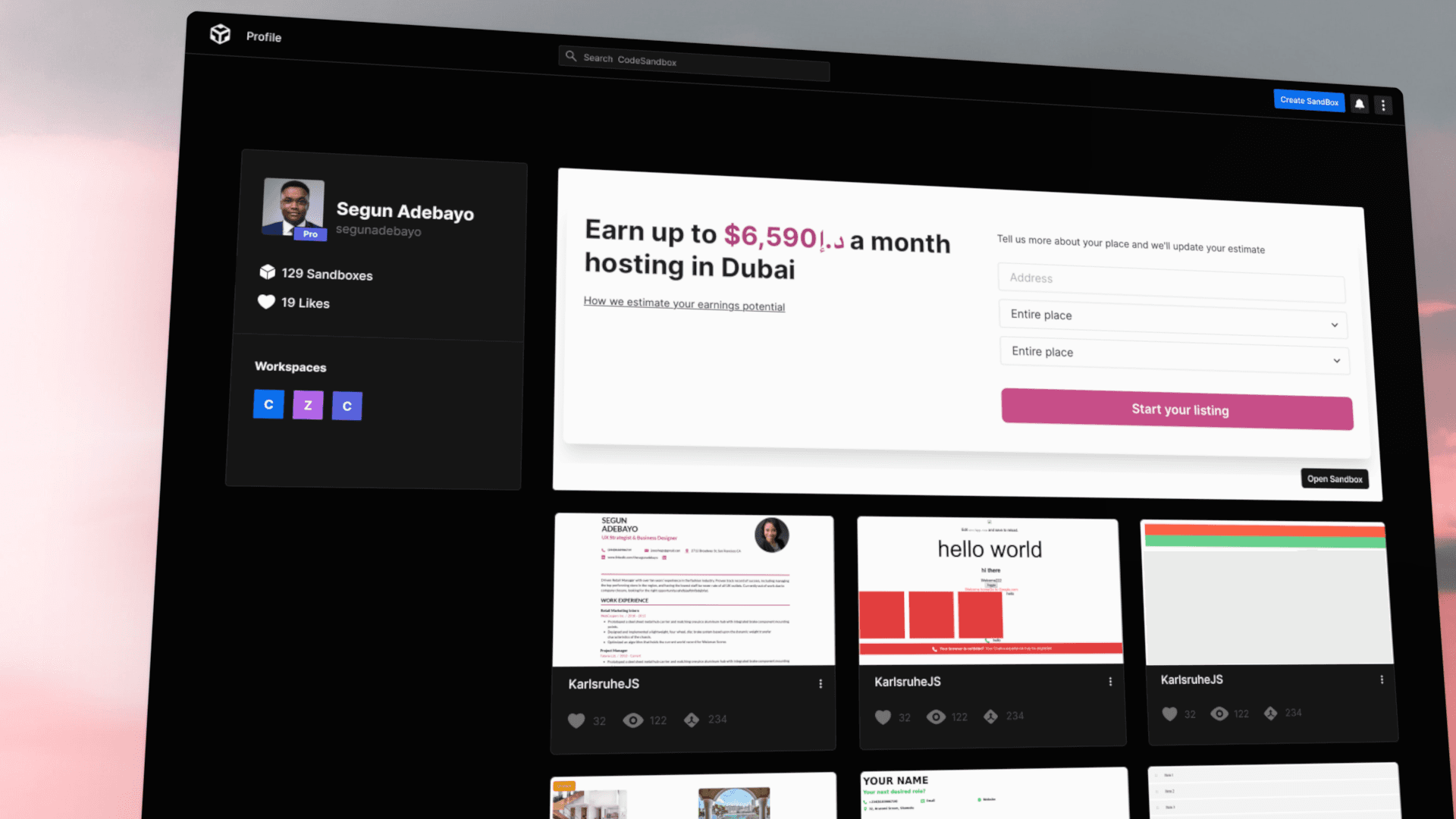
Task: Click the Z workspace icon
Action: click(308, 405)
